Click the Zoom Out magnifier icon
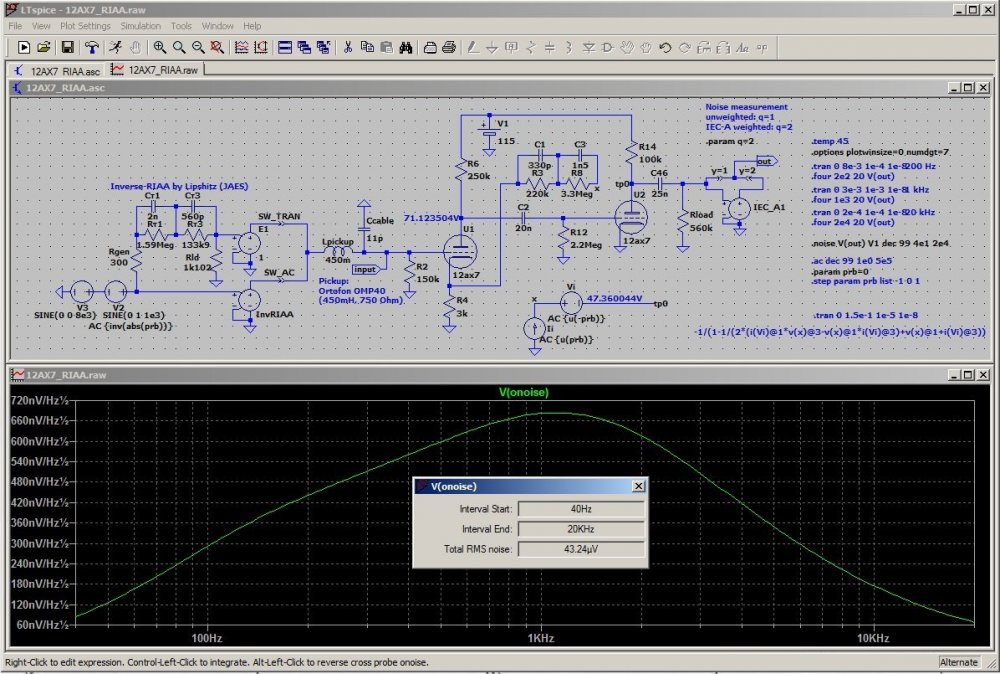This screenshot has height=674, width=1000. [x=198, y=47]
